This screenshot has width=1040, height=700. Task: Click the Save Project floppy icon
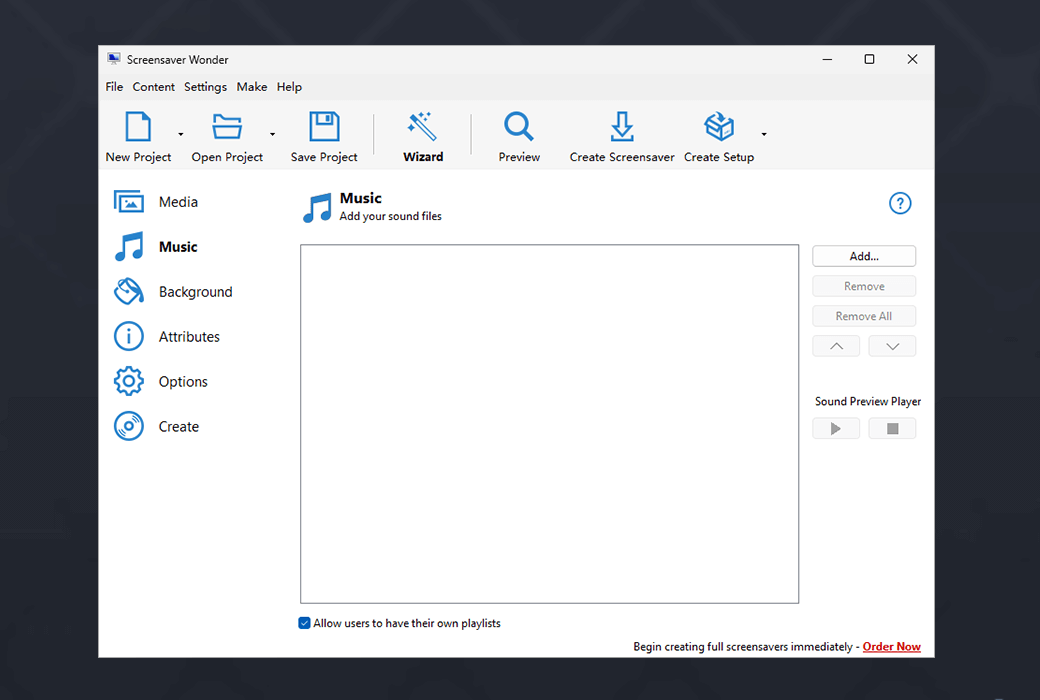[x=324, y=127]
